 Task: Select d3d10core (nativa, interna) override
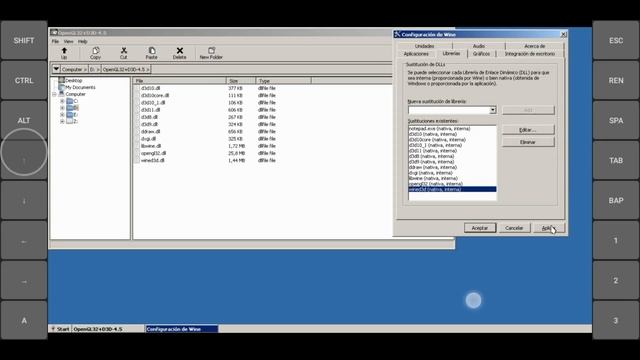(452, 140)
